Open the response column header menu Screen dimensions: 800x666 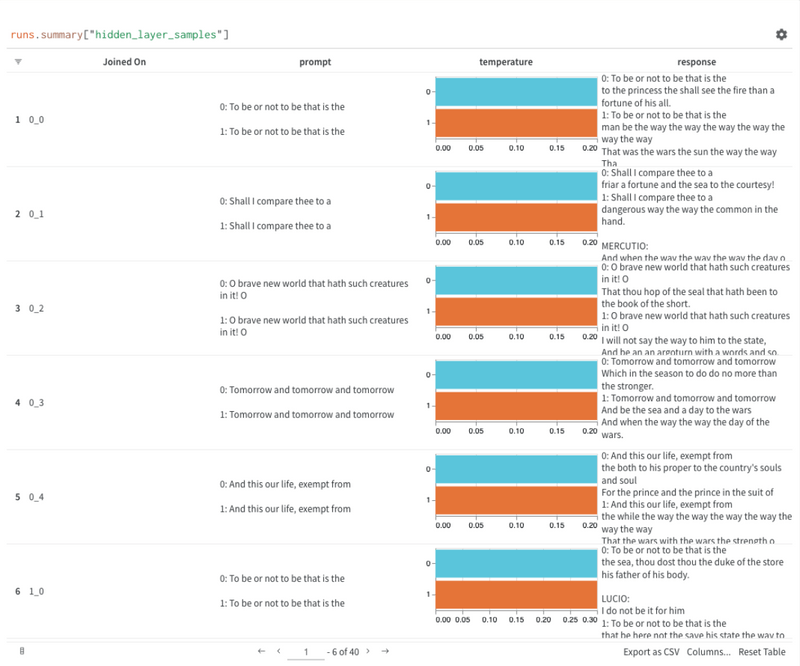696,62
